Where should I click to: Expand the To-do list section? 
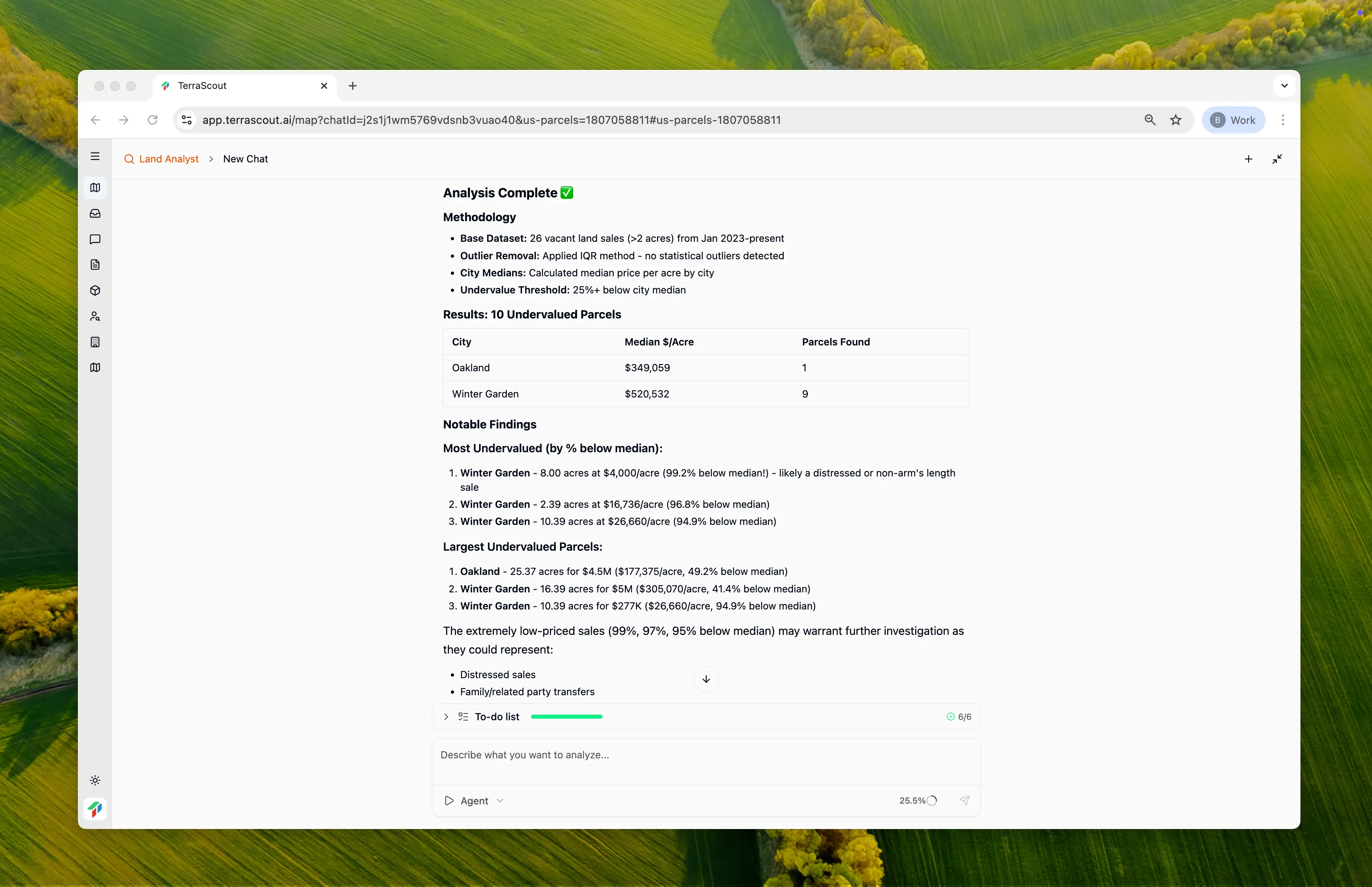[446, 717]
